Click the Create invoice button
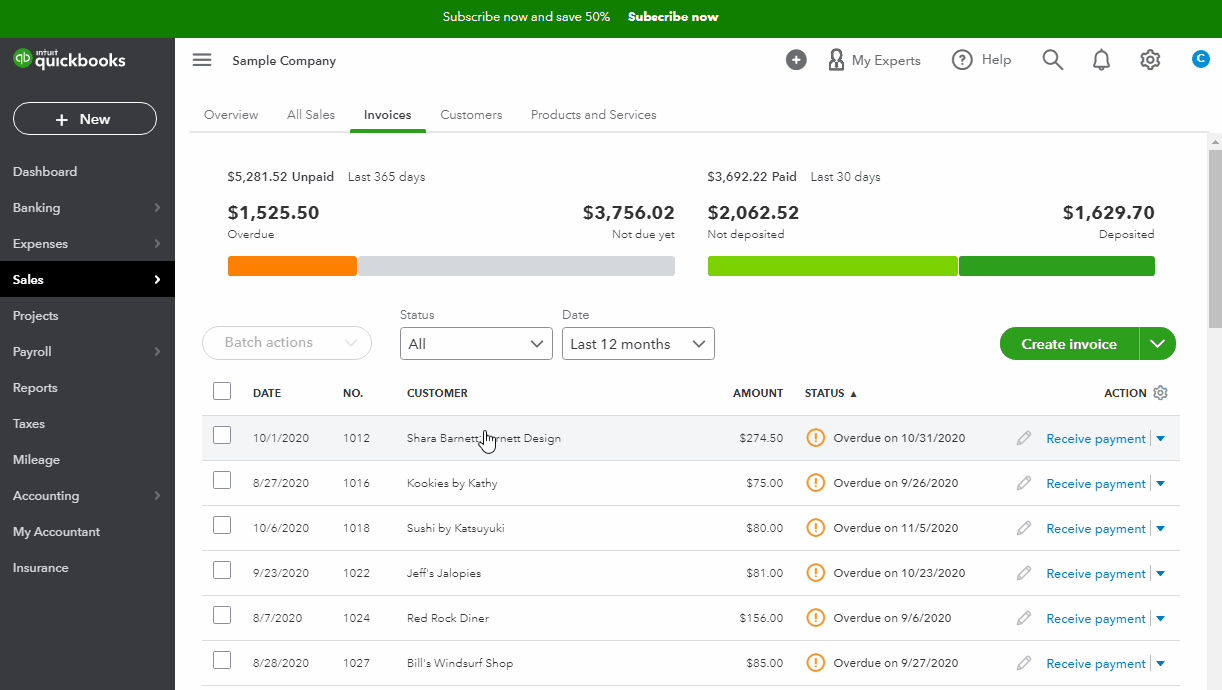 click(x=1069, y=344)
